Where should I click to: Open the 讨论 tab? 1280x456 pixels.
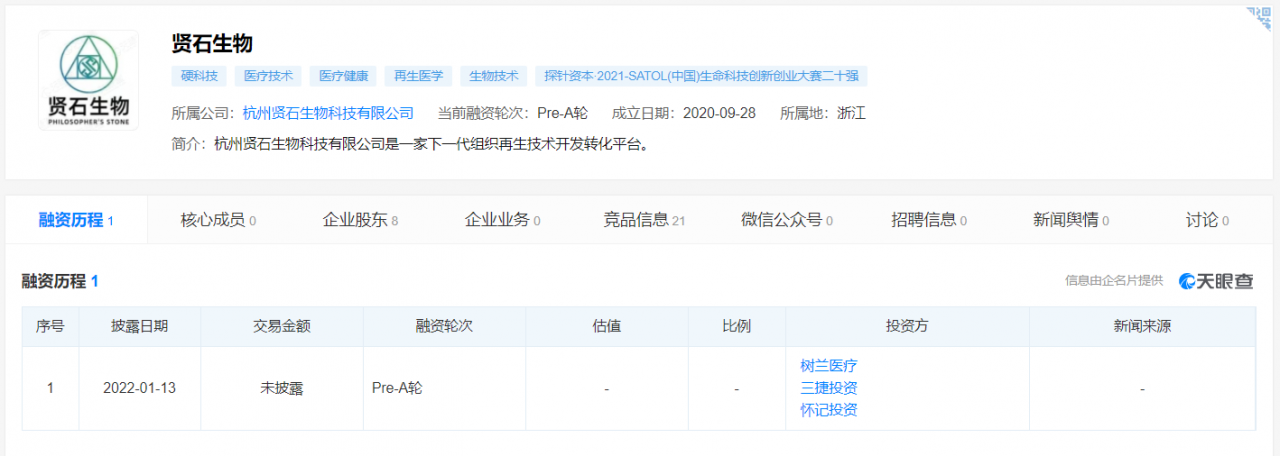[1207, 220]
